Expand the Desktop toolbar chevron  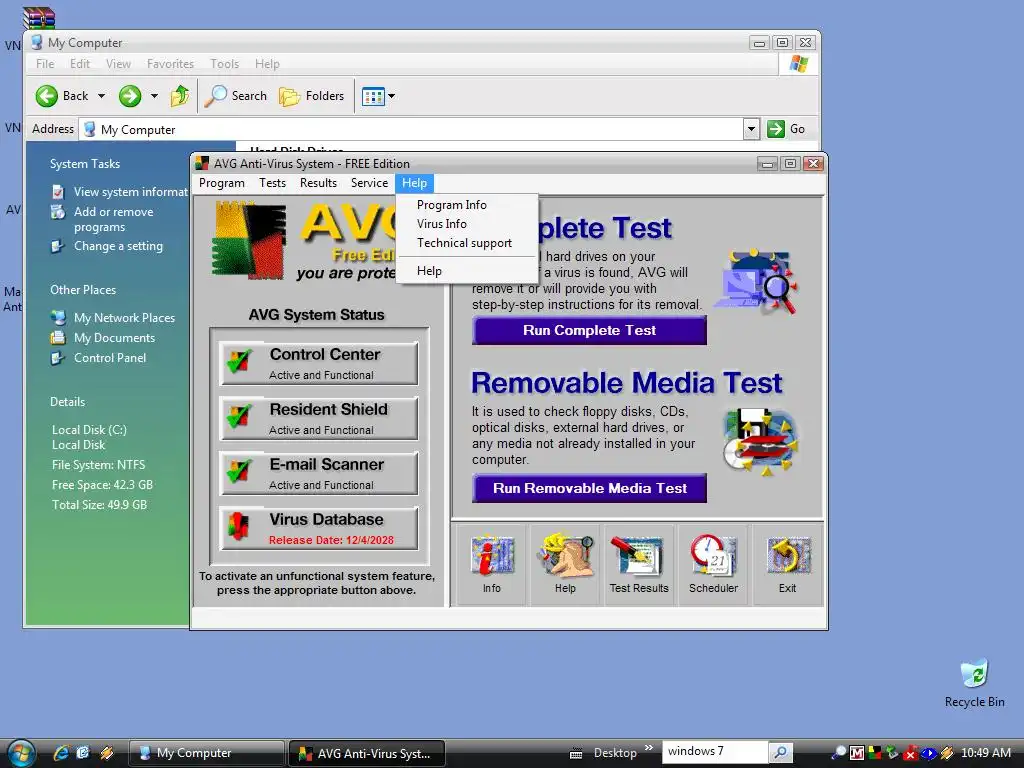648,748
